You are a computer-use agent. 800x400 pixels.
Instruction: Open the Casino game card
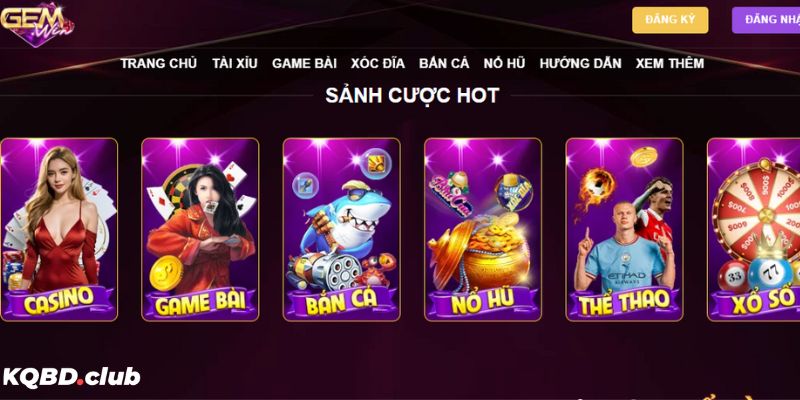(59, 230)
